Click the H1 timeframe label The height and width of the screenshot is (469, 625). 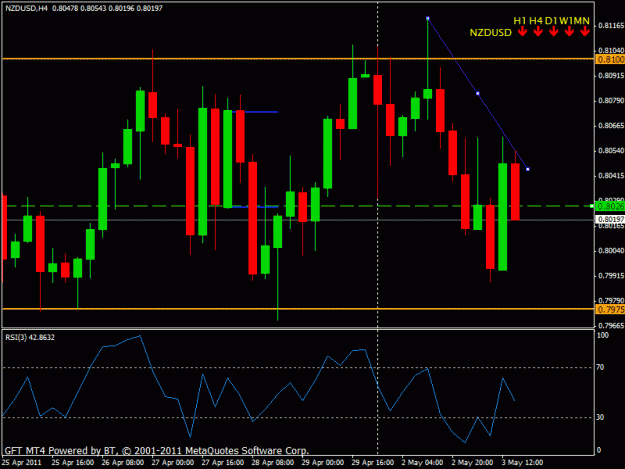pyautogui.click(x=520, y=21)
